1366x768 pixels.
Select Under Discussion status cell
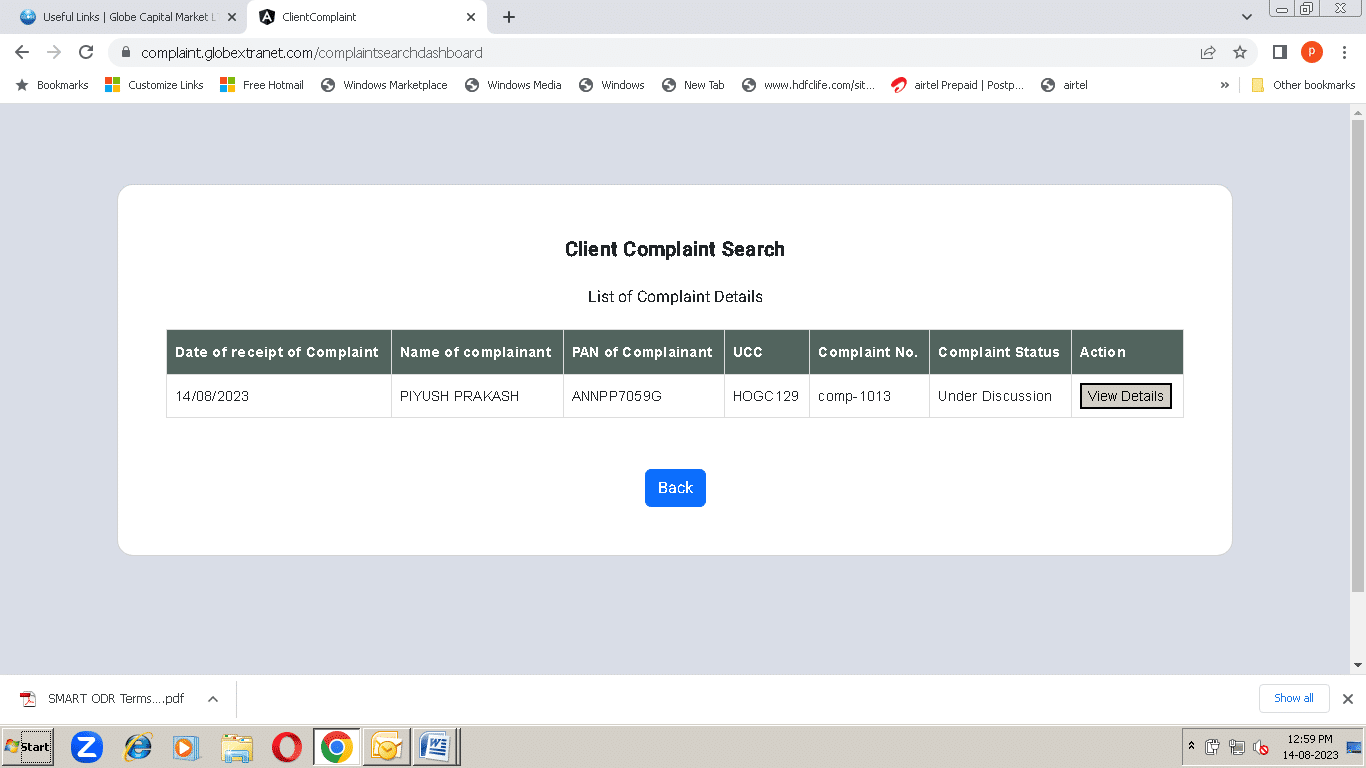point(1000,396)
